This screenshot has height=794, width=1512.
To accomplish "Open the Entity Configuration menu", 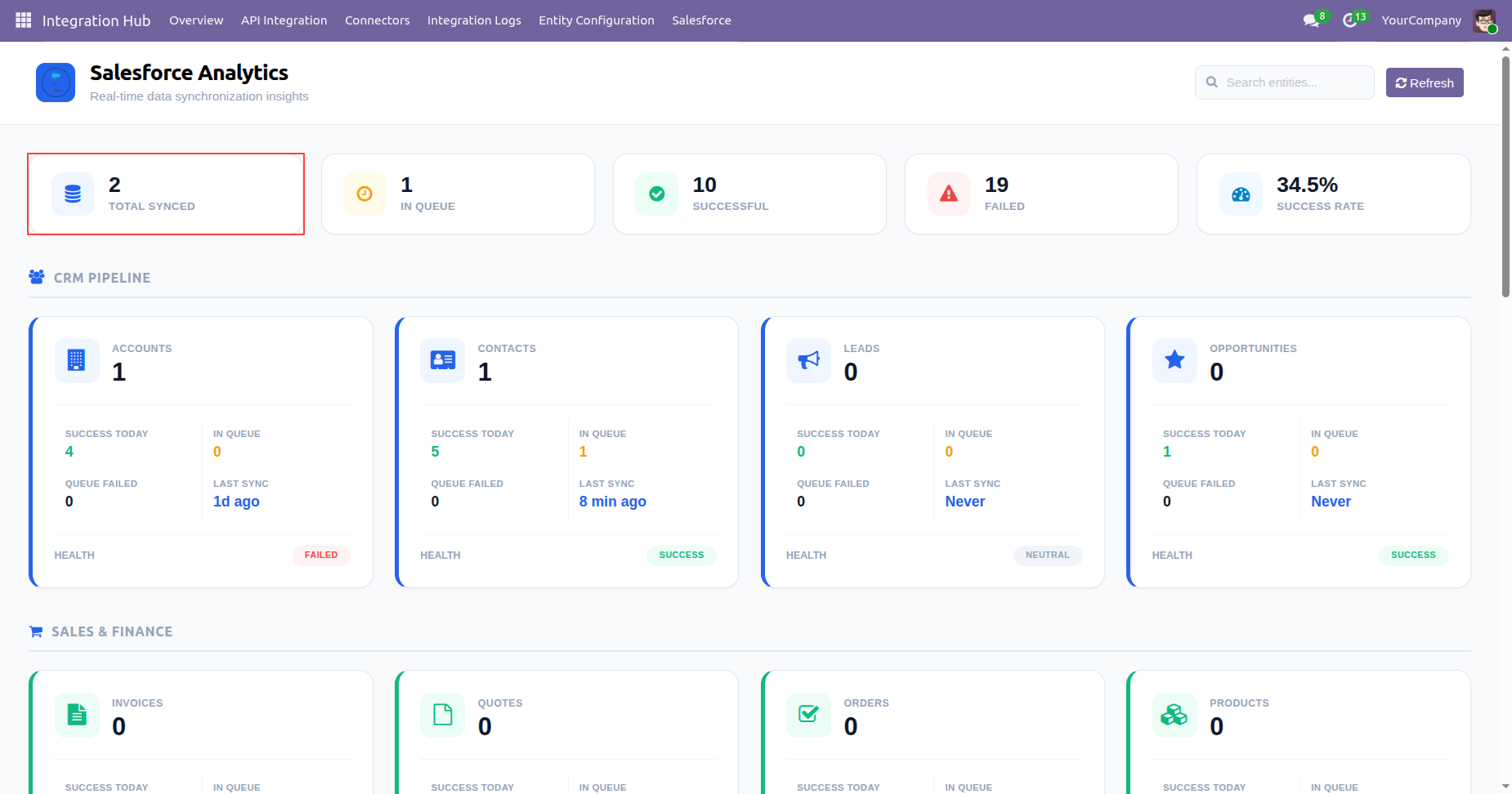I will pyautogui.click(x=596, y=20).
